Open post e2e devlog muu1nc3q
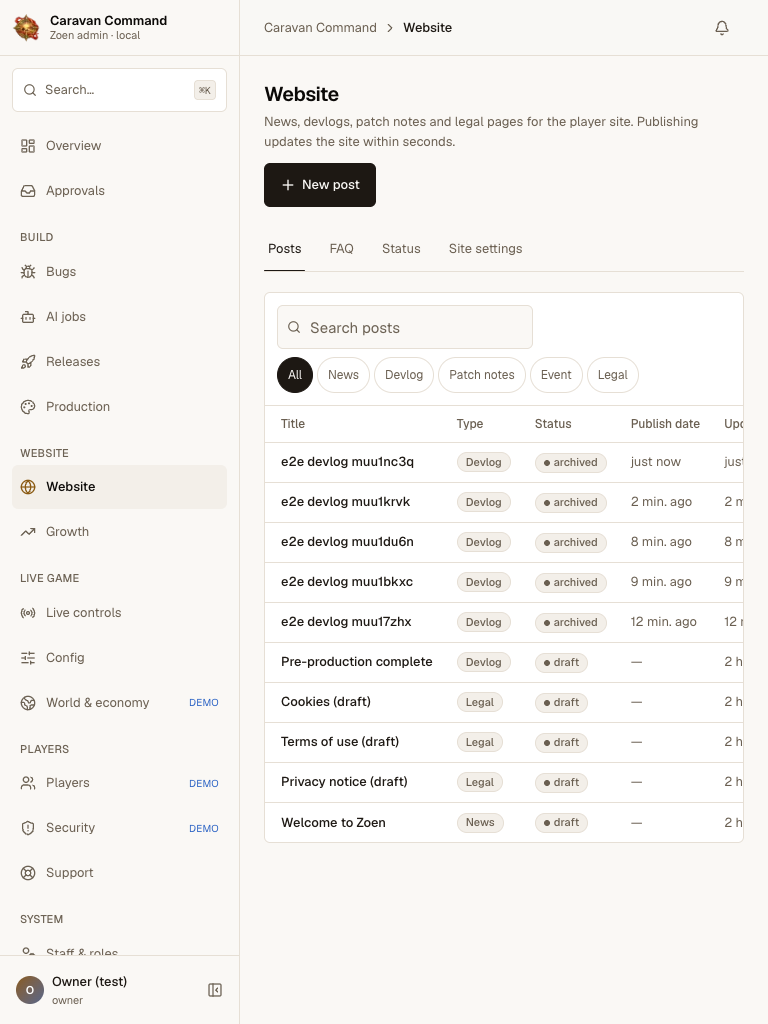The height and width of the screenshot is (1024, 768). click(x=347, y=462)
